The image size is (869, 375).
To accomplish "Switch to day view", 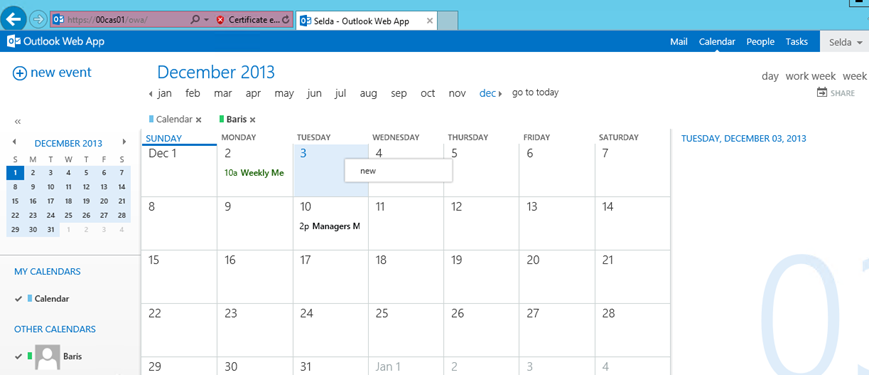I will pos(770,76).
